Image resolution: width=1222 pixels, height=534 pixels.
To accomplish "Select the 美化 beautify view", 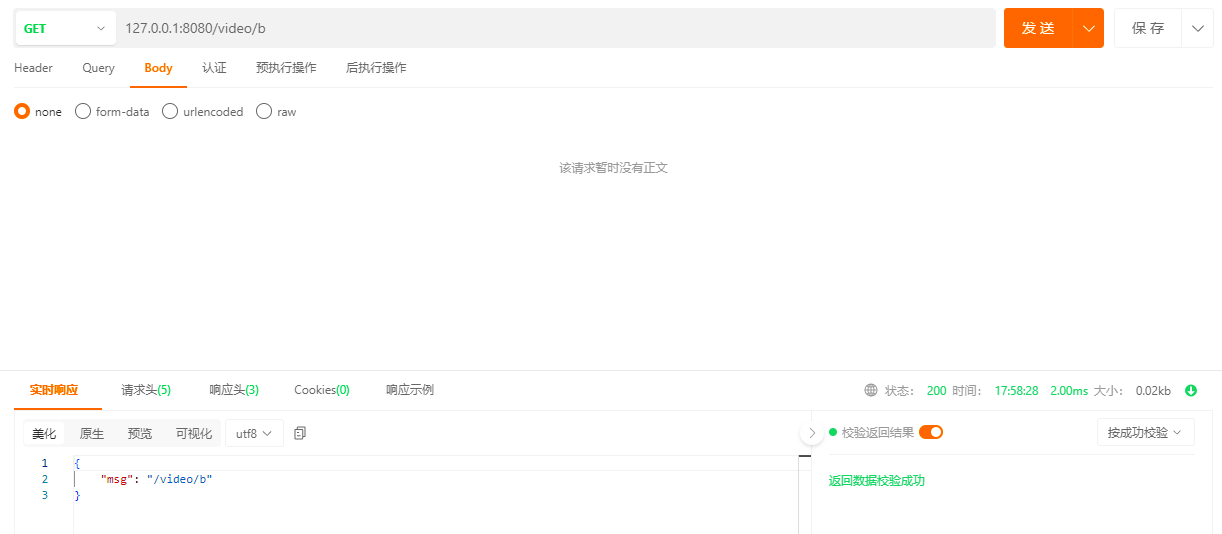I will point(44,433).
